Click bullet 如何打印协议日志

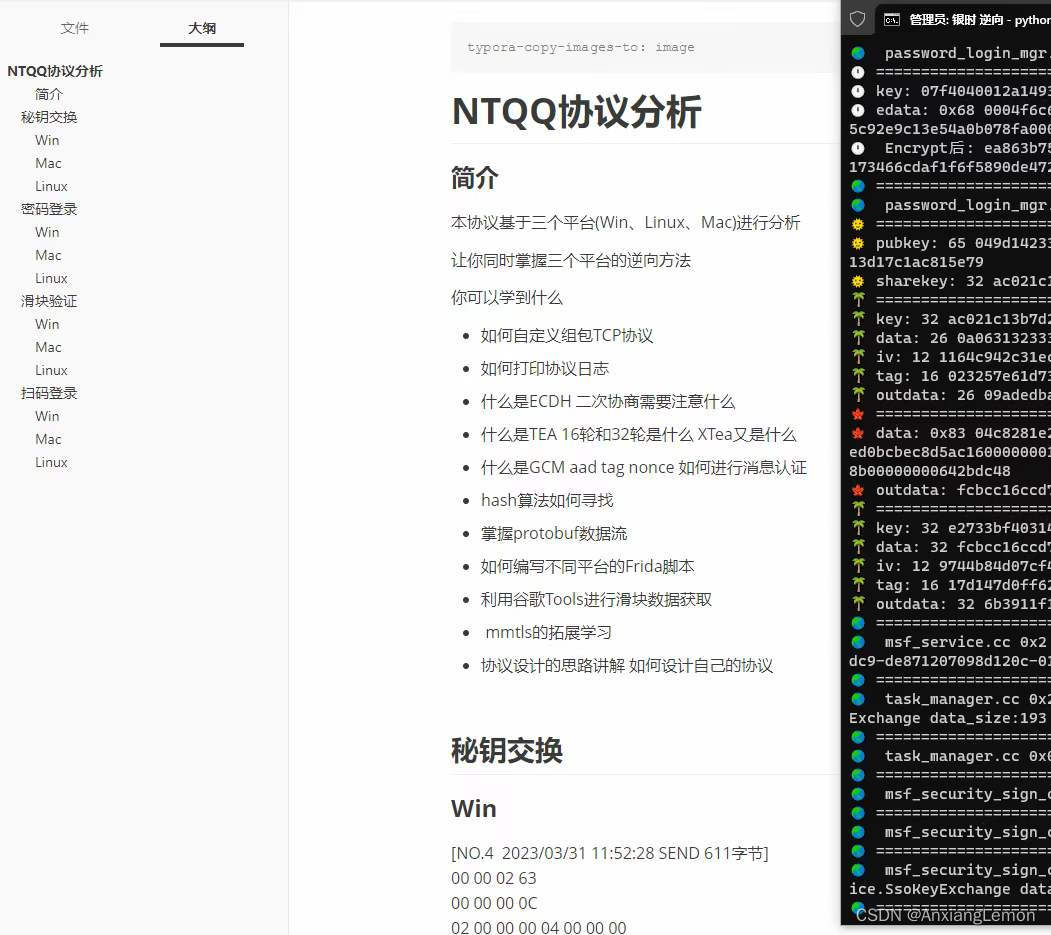[545, 368]
